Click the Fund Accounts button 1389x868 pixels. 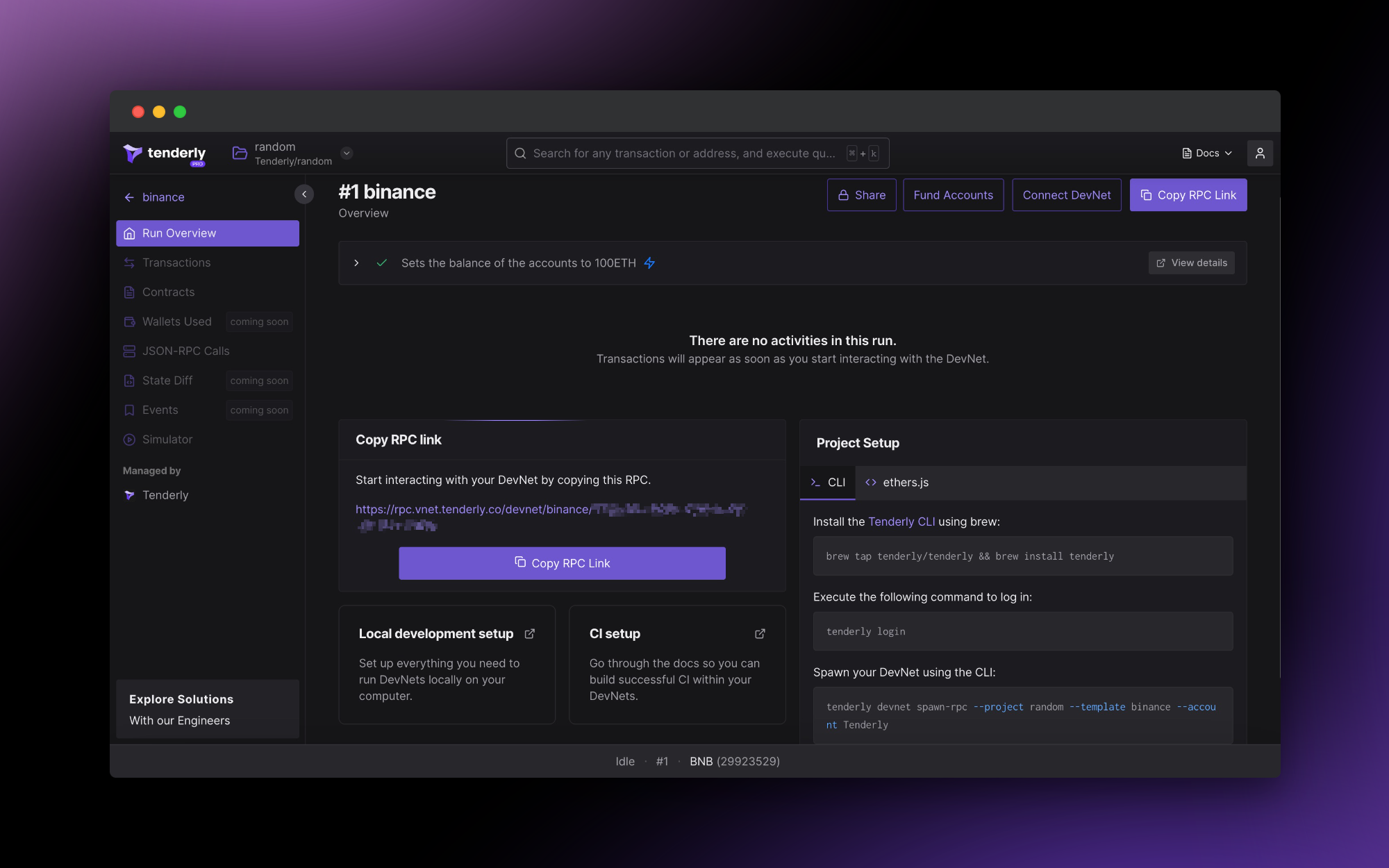[x=953, y=195]
